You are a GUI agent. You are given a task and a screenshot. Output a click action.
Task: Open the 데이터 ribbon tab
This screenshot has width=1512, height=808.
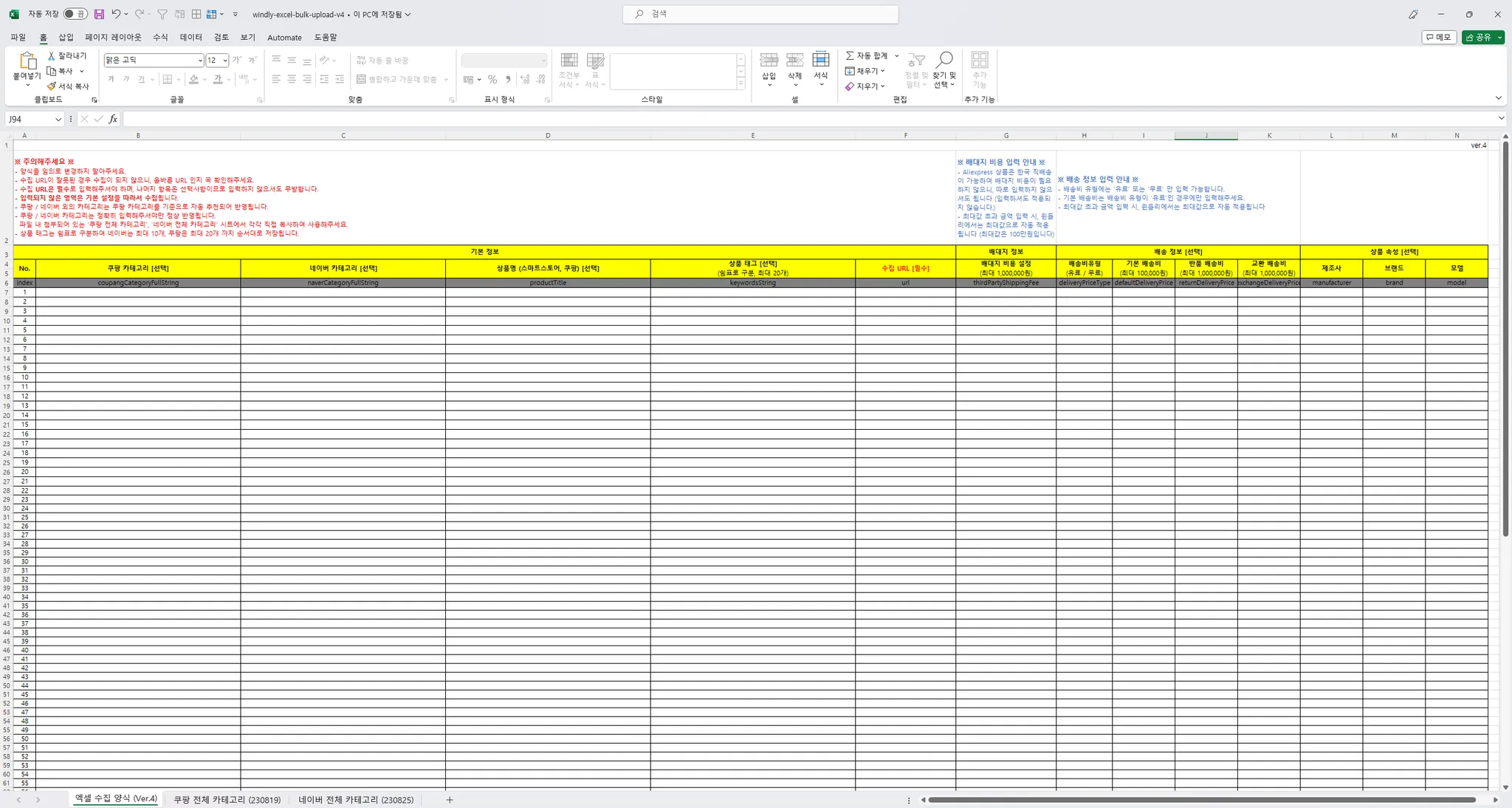(x=190, y=37)
